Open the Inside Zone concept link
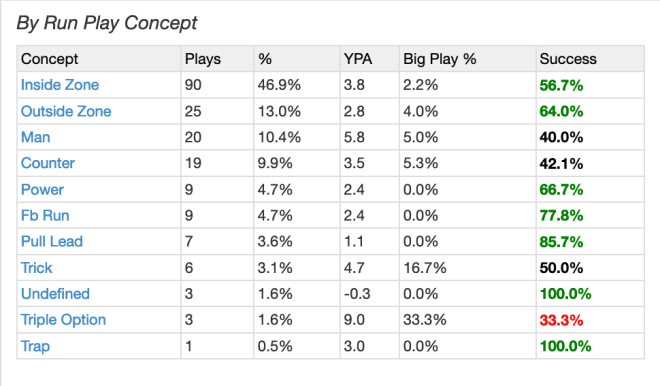 point(60,85)
